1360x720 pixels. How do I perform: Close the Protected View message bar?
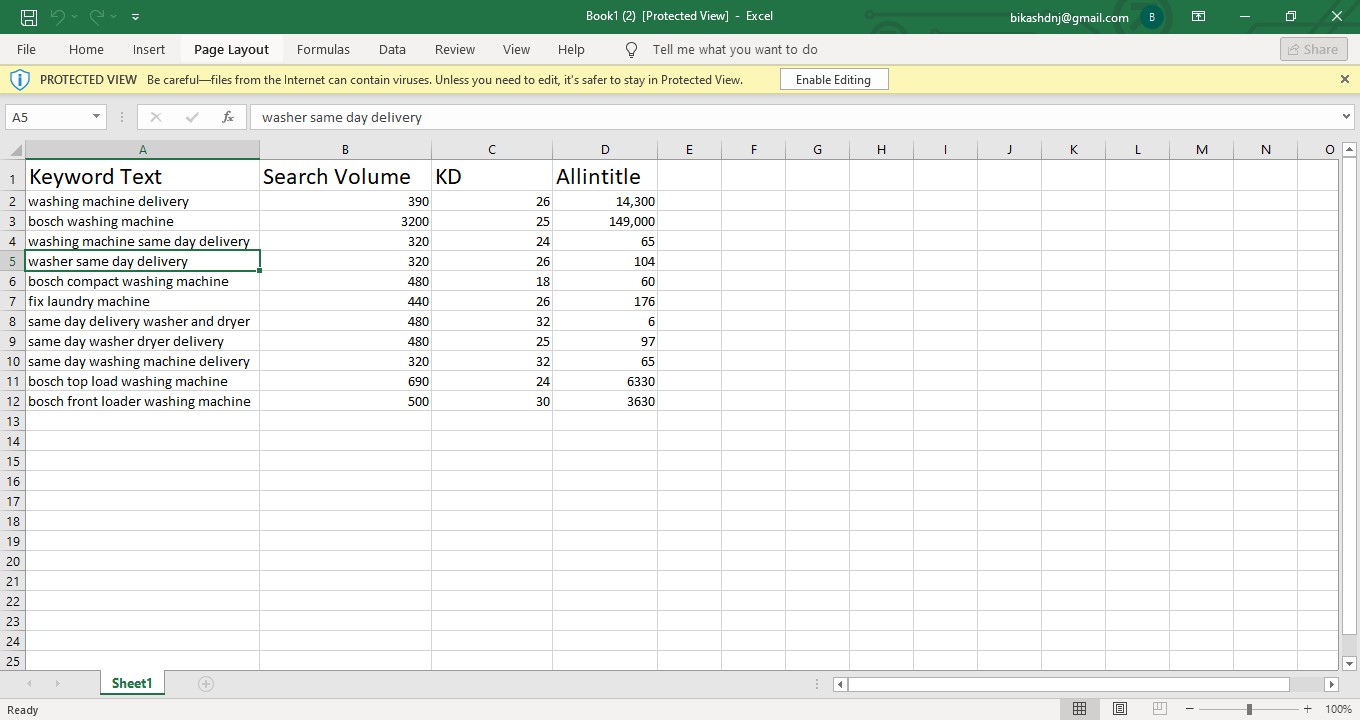[x=1344, y=79]
